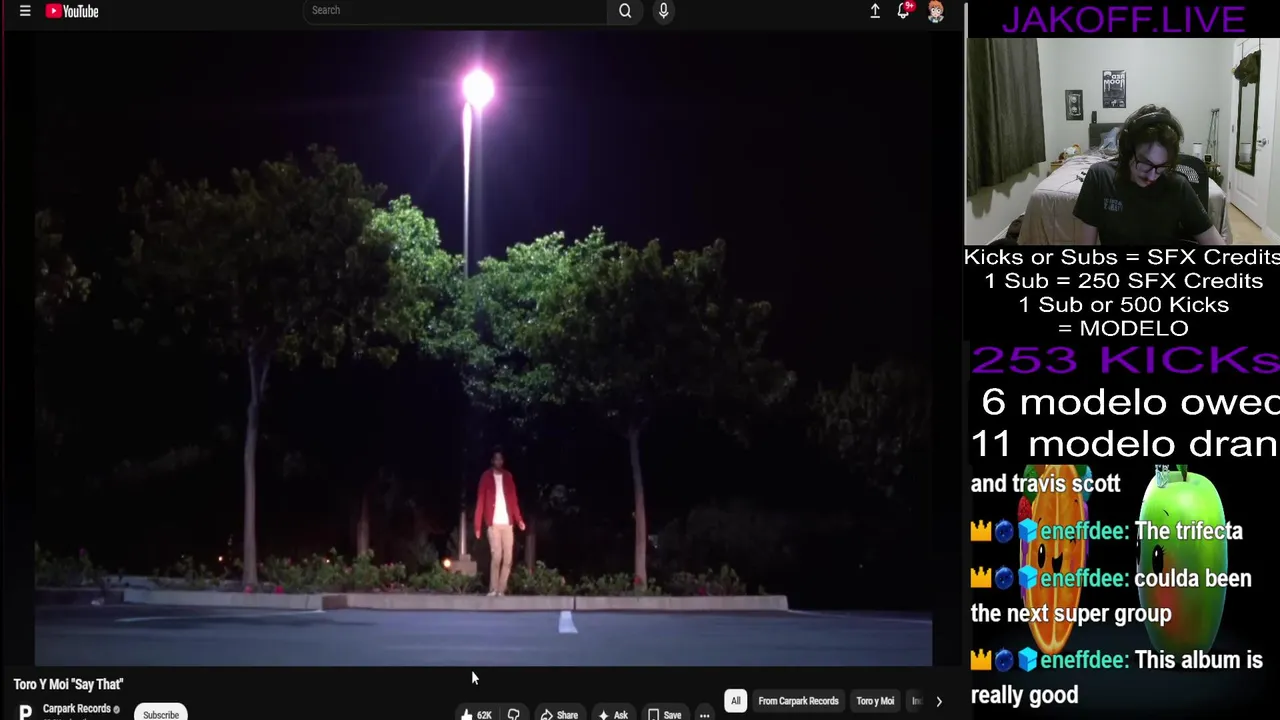Click the streamer webcam feed
The width and height of the screenshot is (1280, 720).
point(1122,141)
